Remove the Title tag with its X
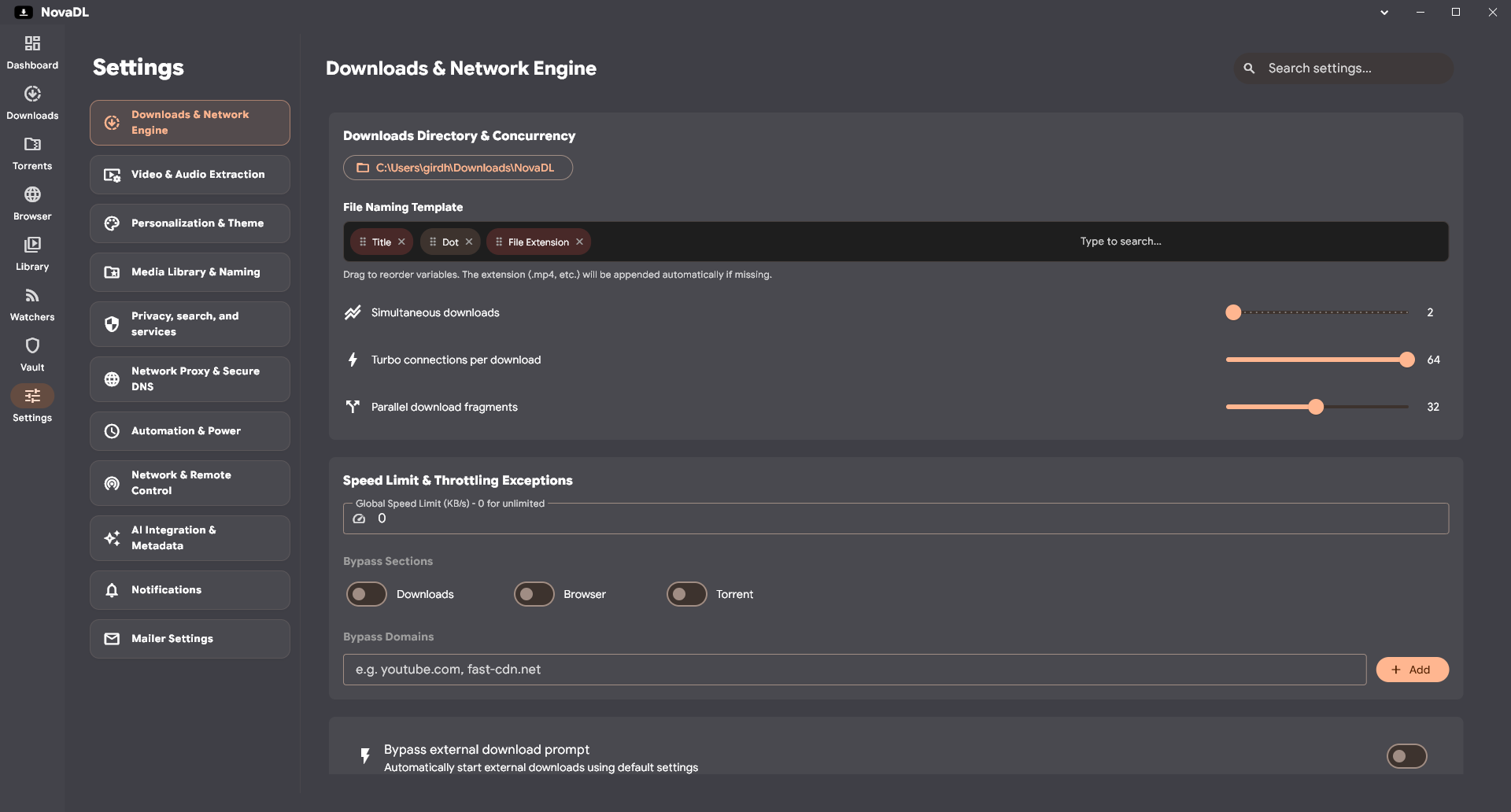The width and height of the screenshot is (1511, 812). click(401, 242)
